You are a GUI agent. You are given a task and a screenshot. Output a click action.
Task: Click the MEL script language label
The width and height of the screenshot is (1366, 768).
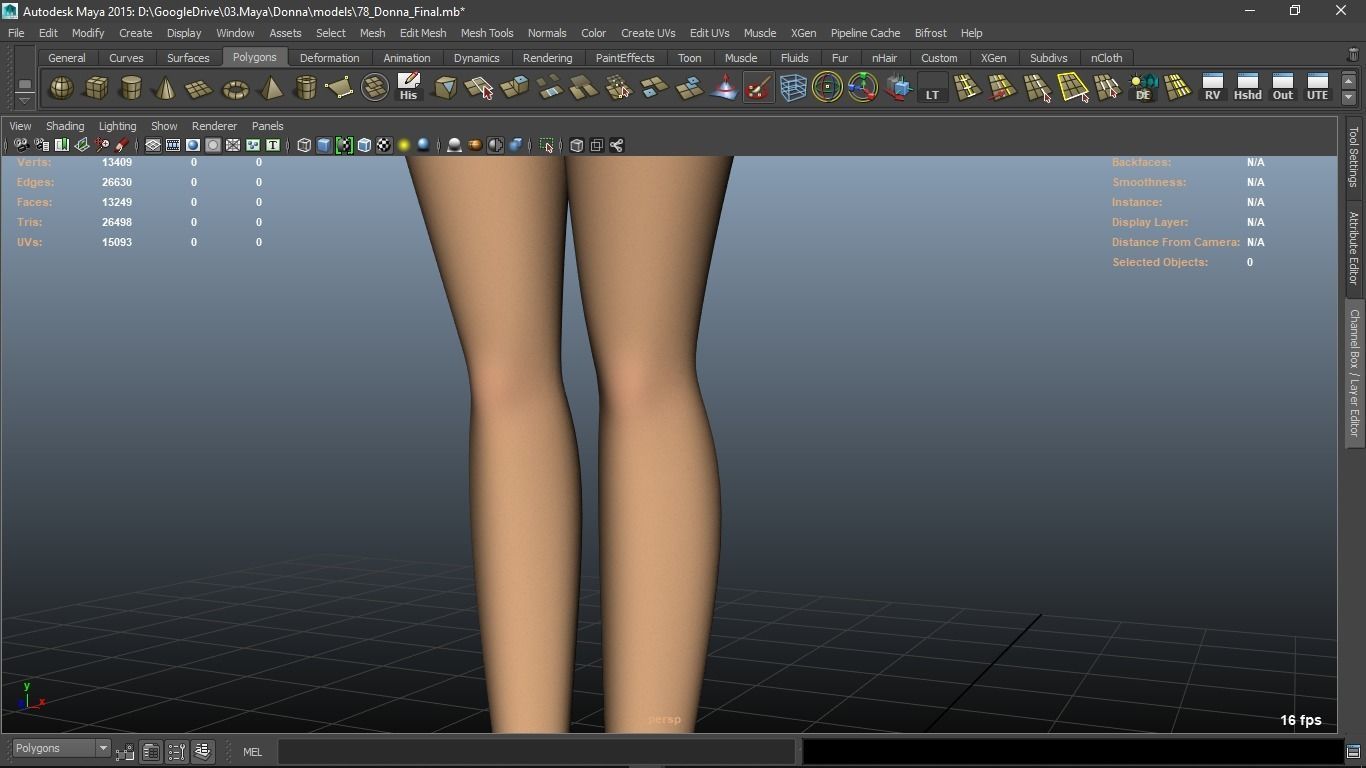coord(252,752)
